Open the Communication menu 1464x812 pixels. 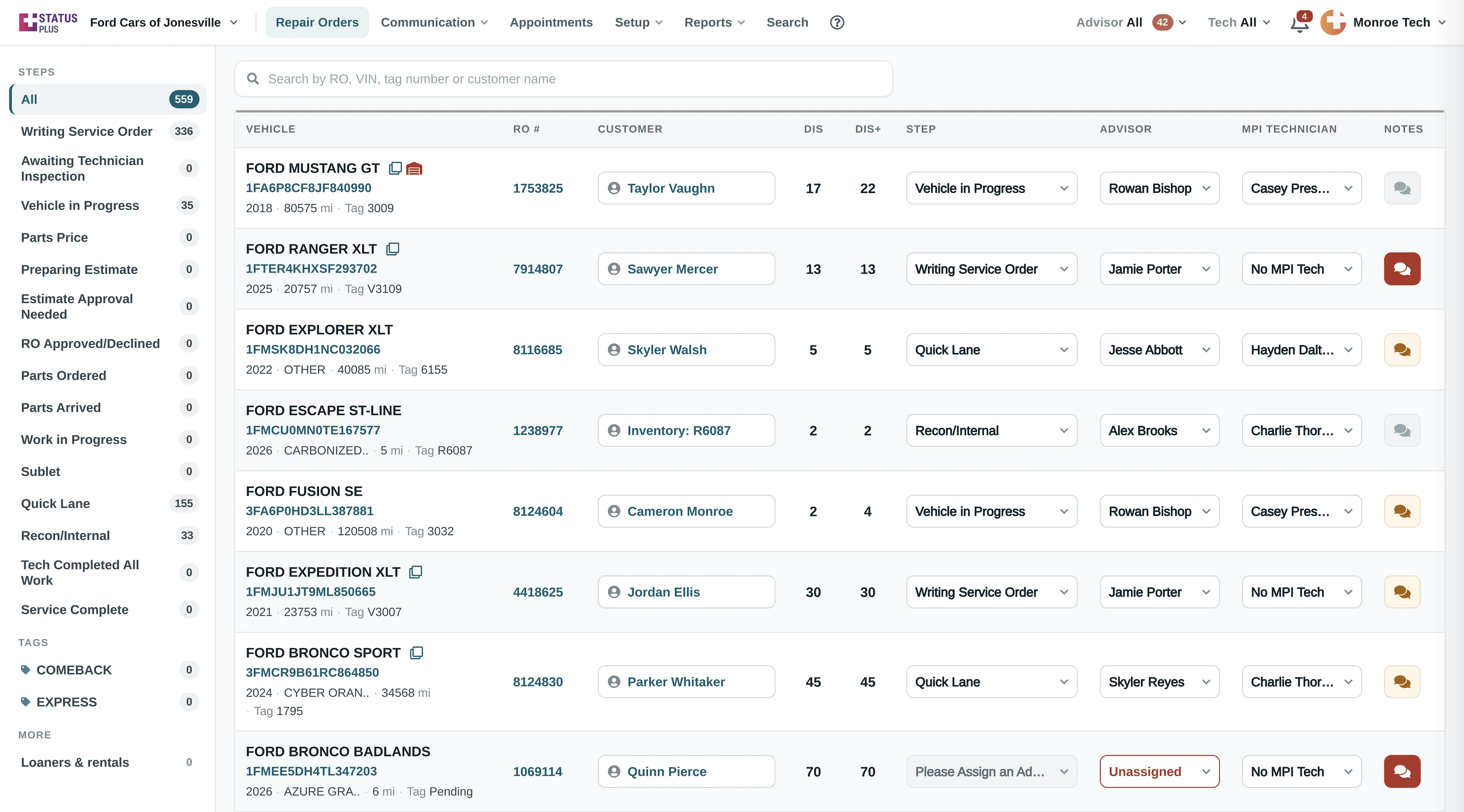pyautogui.click(x=434, y=22)
